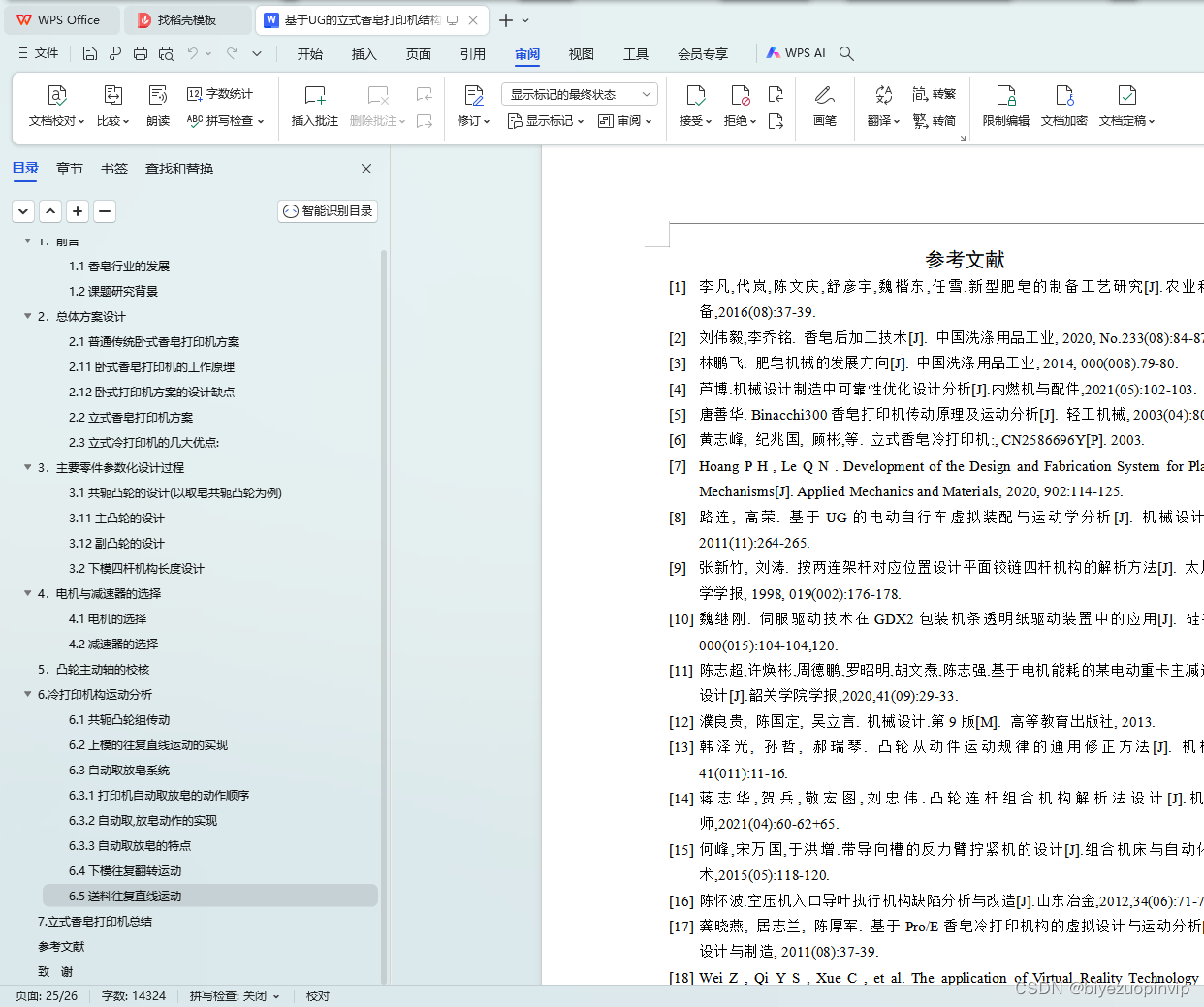Convert text with 转繁 button
The image size is (1204, 1007).
[935, 94]
